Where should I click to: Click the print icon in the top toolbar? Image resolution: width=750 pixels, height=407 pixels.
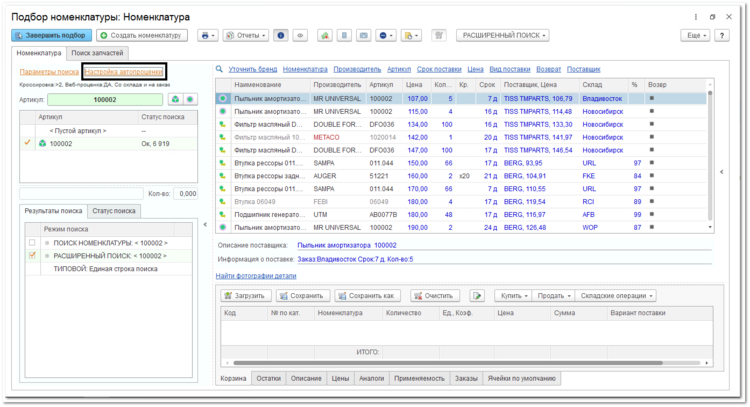pyautogui.click(x=208, y=35)
